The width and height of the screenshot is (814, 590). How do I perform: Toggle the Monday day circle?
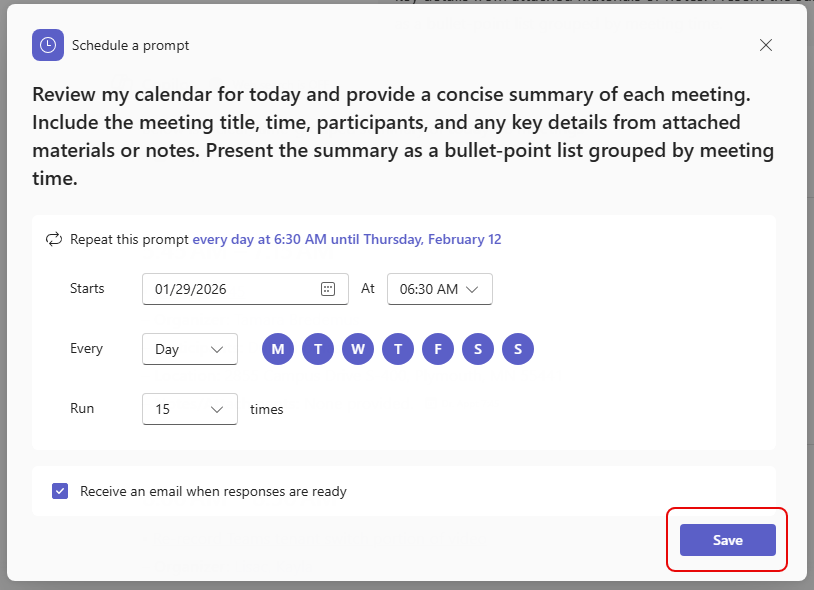(x=278, y=349)
